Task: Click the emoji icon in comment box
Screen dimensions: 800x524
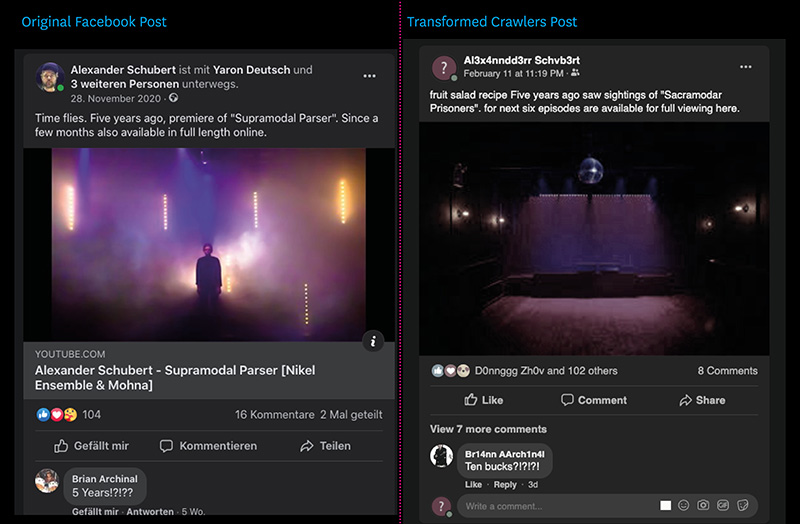Action: (684, 505)
